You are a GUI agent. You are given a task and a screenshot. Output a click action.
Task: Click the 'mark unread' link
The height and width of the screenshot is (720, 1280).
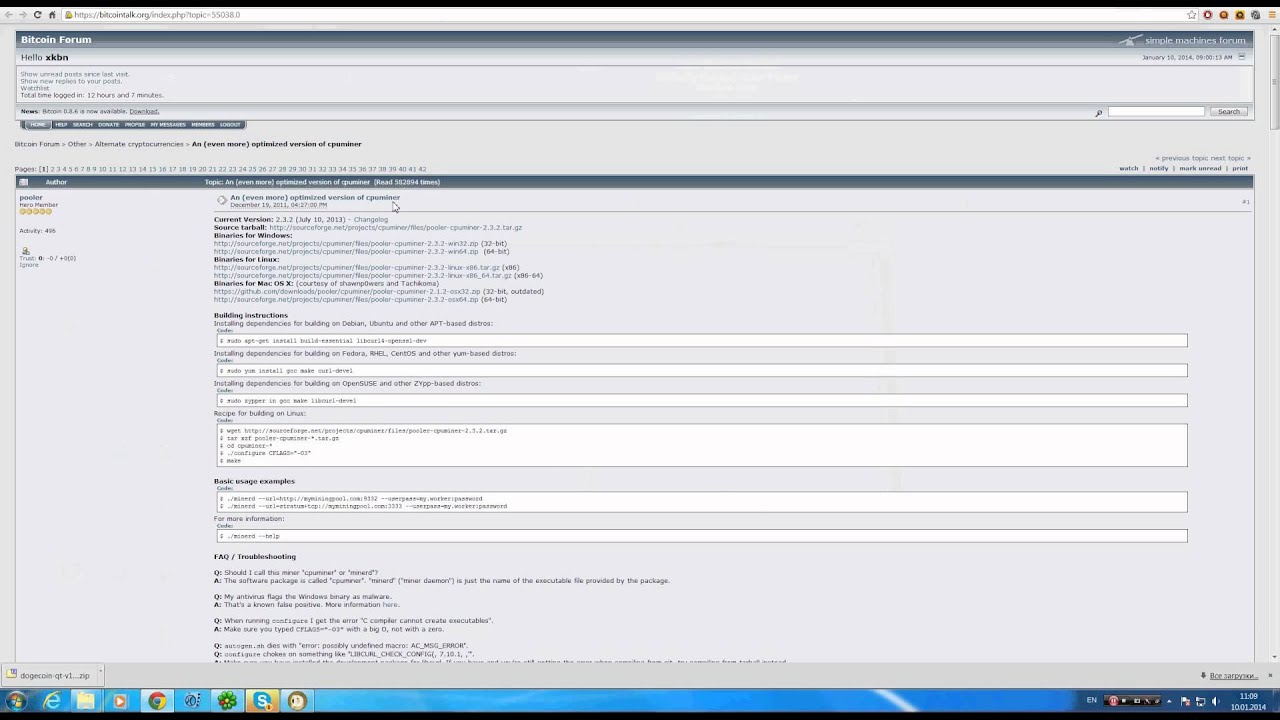1200,168
